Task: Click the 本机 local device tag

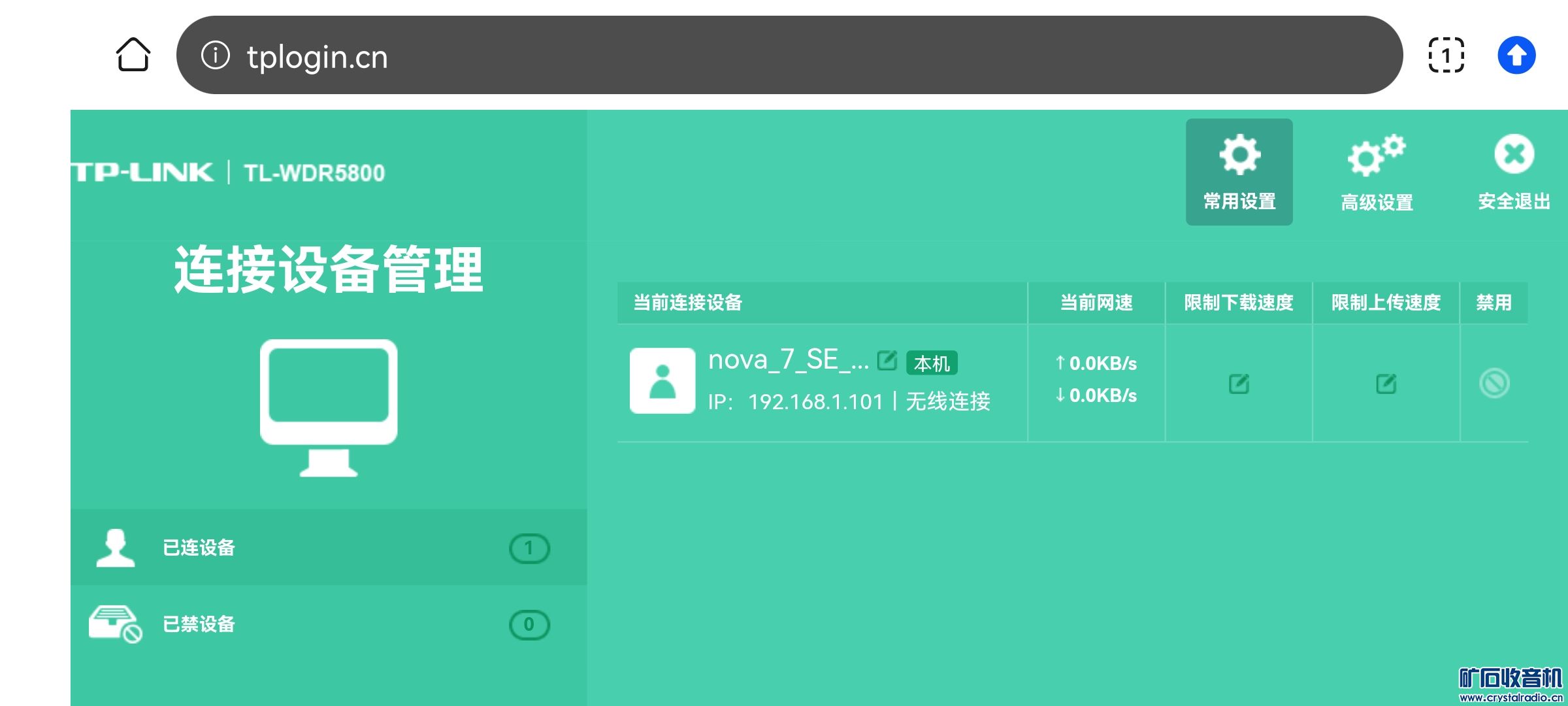Action: pos(932,363)
